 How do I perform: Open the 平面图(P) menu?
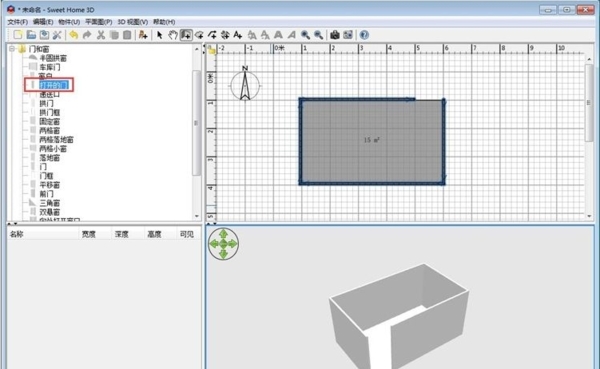[98, 22]
